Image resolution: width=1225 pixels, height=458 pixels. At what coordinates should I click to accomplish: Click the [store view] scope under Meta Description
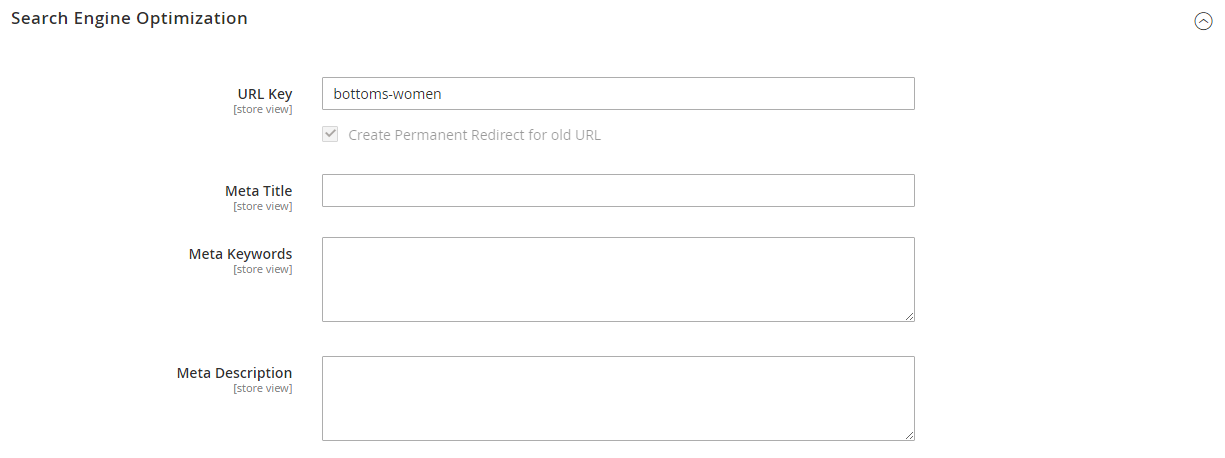[263, 388]
